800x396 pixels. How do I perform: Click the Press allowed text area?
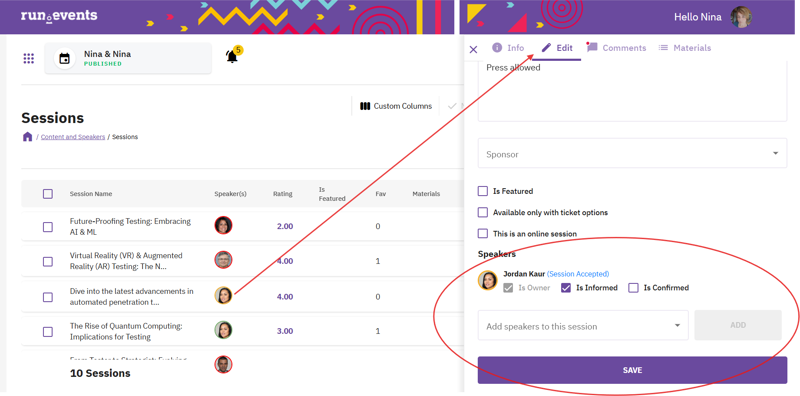632,91
